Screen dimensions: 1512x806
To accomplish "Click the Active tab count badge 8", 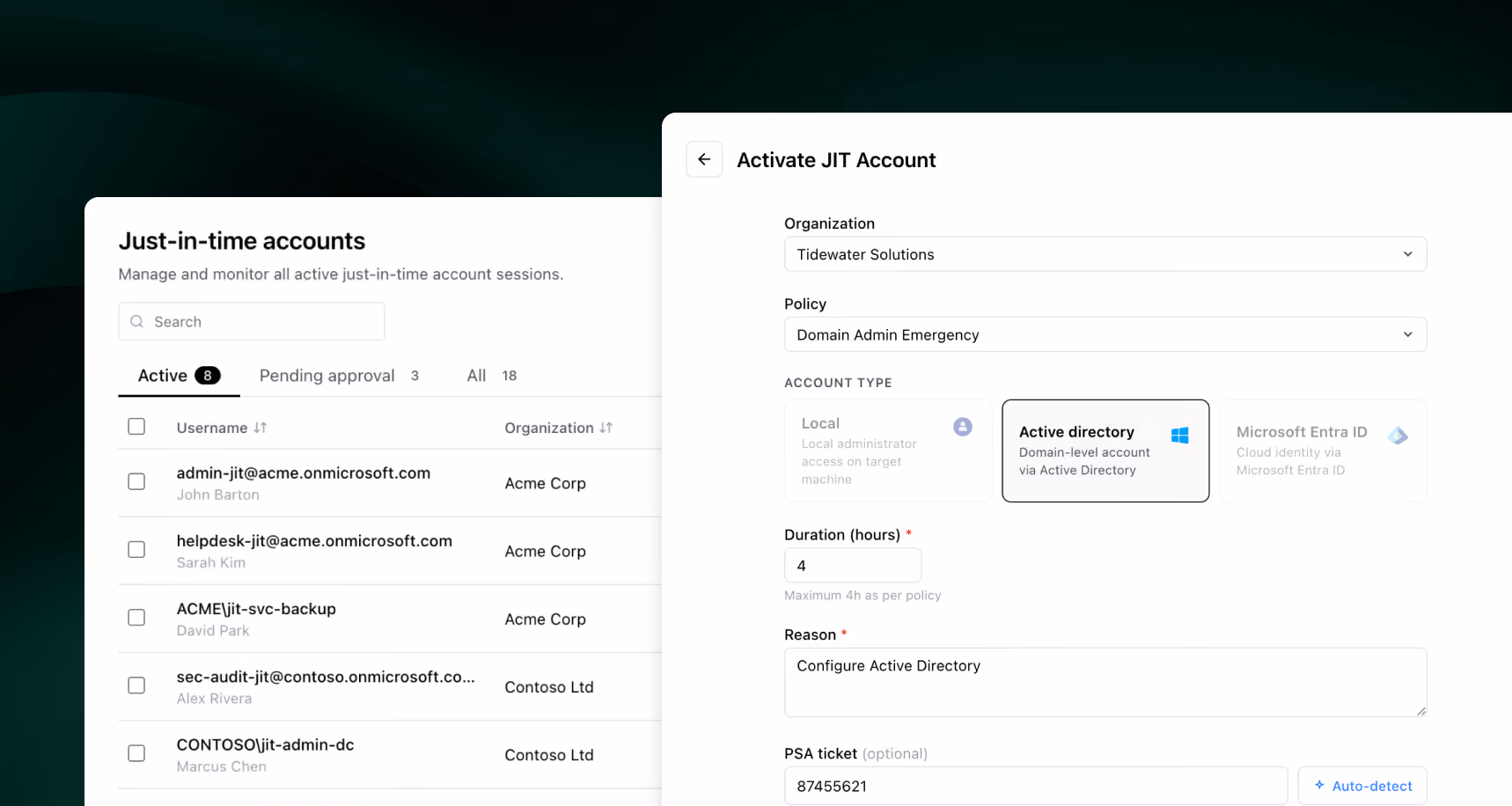I will [208, 376].
